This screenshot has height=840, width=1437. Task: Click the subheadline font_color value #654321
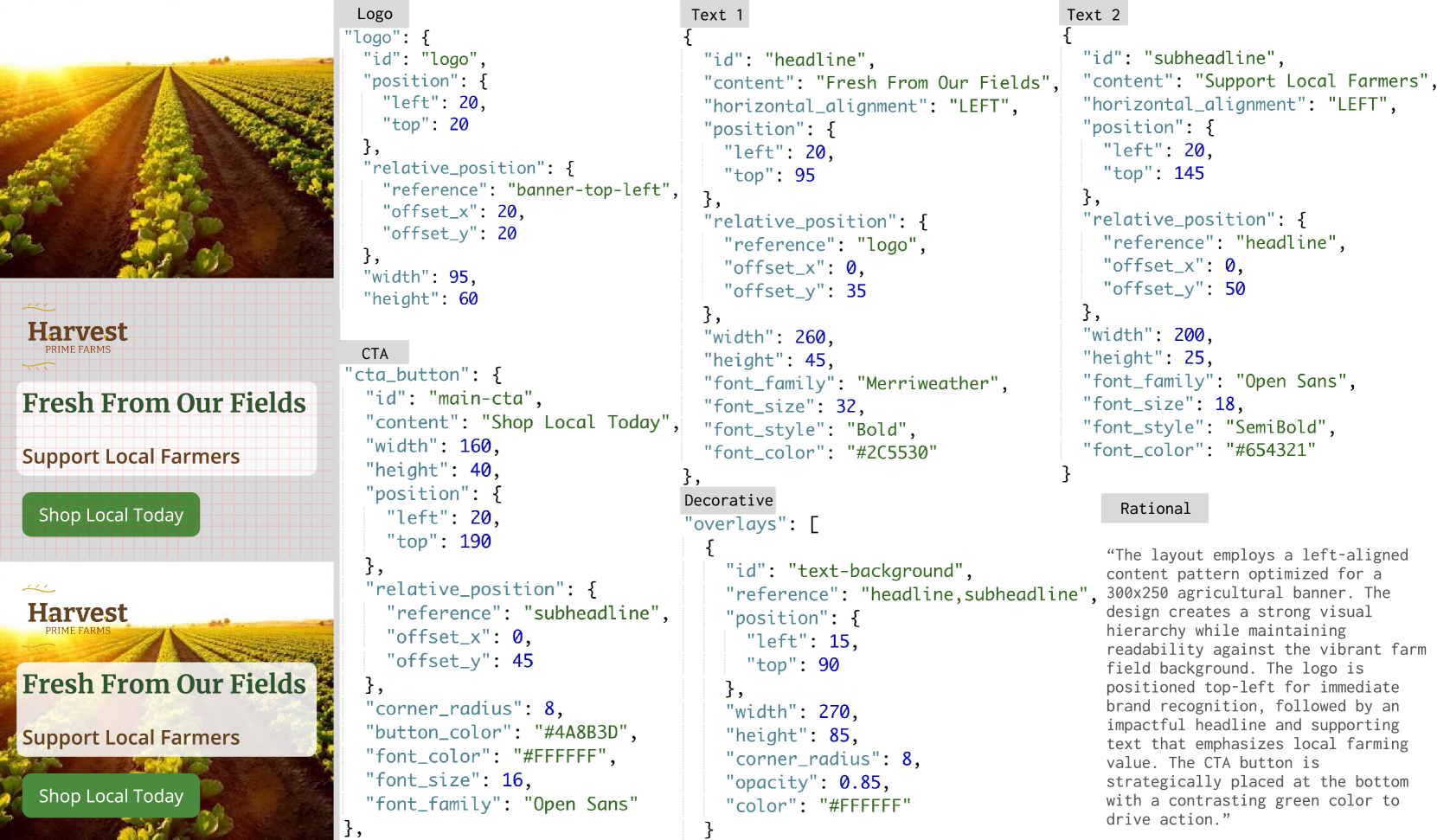pyautogui.click(x=1270, y=450)
